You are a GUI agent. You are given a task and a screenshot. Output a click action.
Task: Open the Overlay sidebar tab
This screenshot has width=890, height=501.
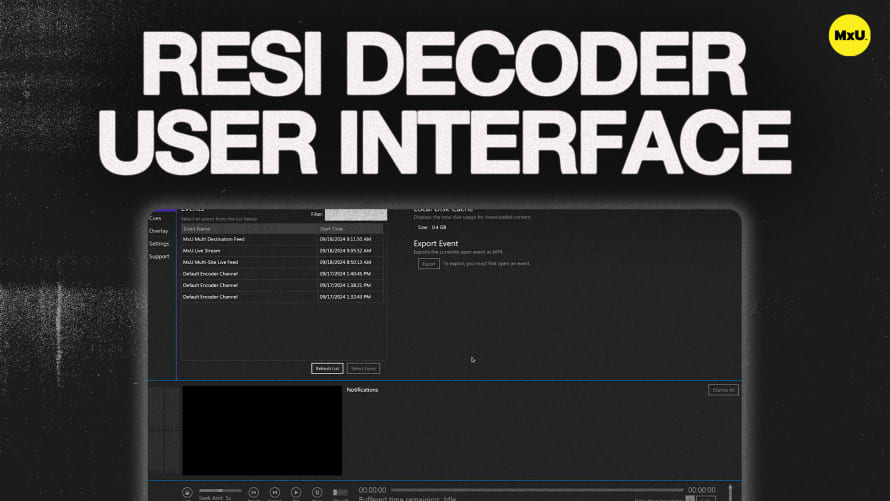pos(158,231)
